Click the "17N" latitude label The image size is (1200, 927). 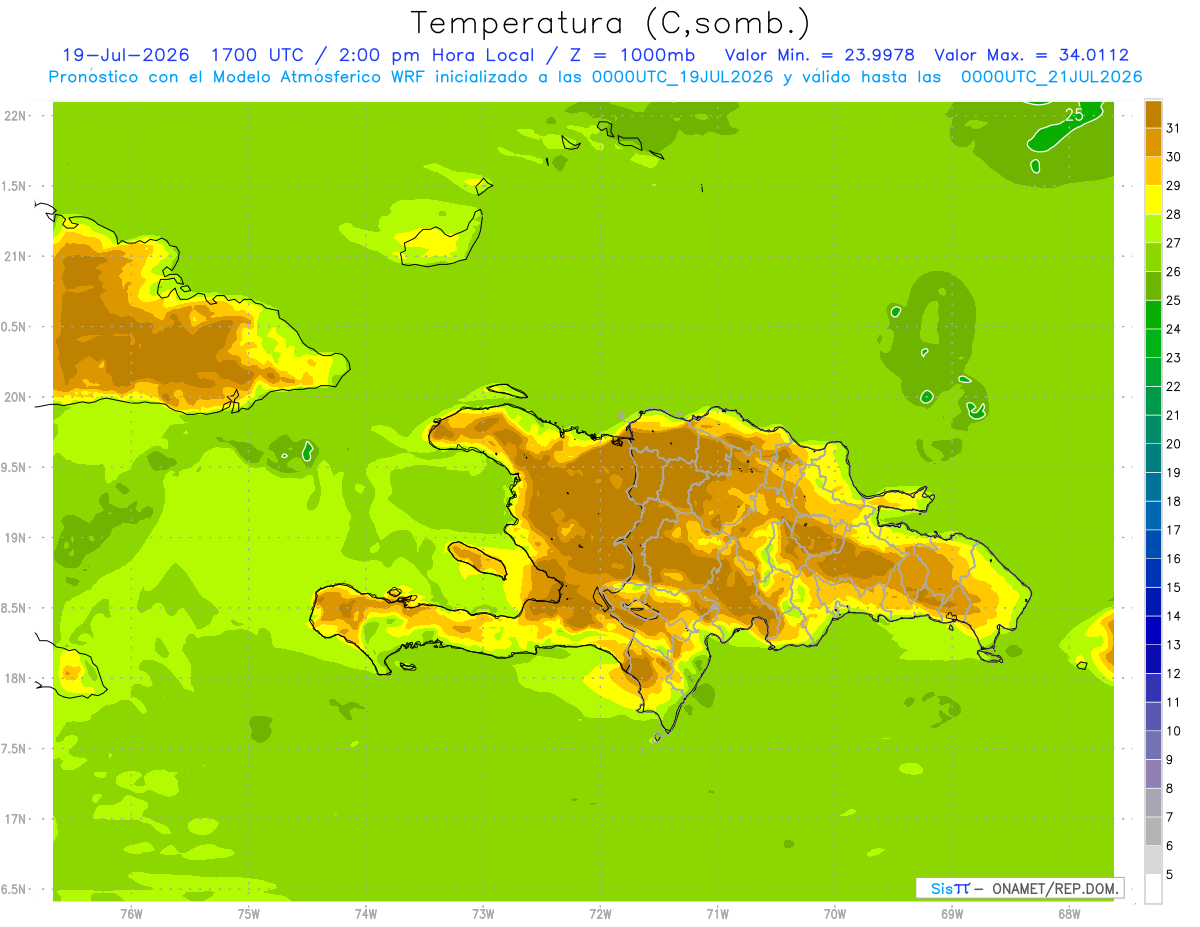coord(15,820)
